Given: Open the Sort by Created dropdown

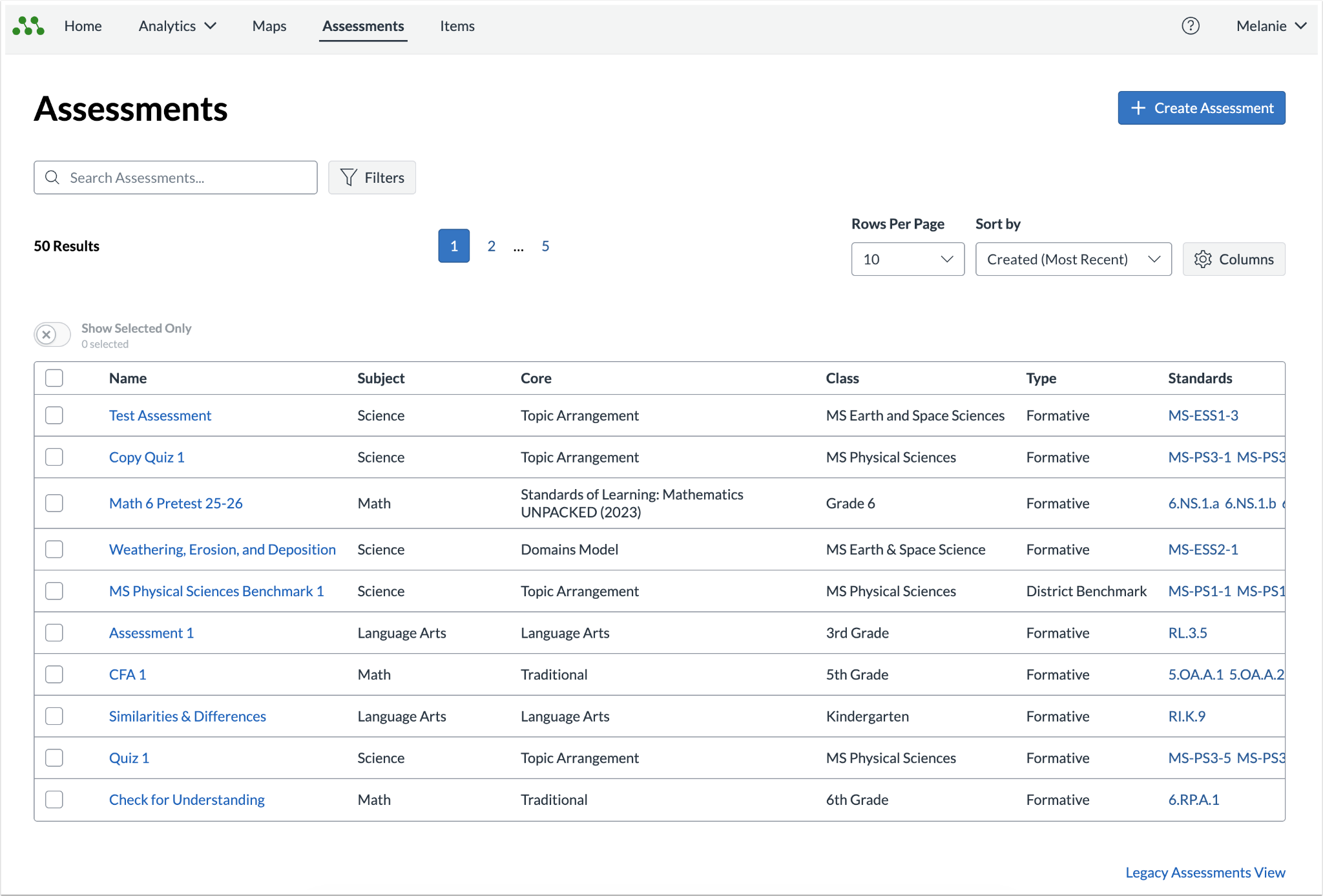Looking at the screenshot, I should coord(1073,259).
